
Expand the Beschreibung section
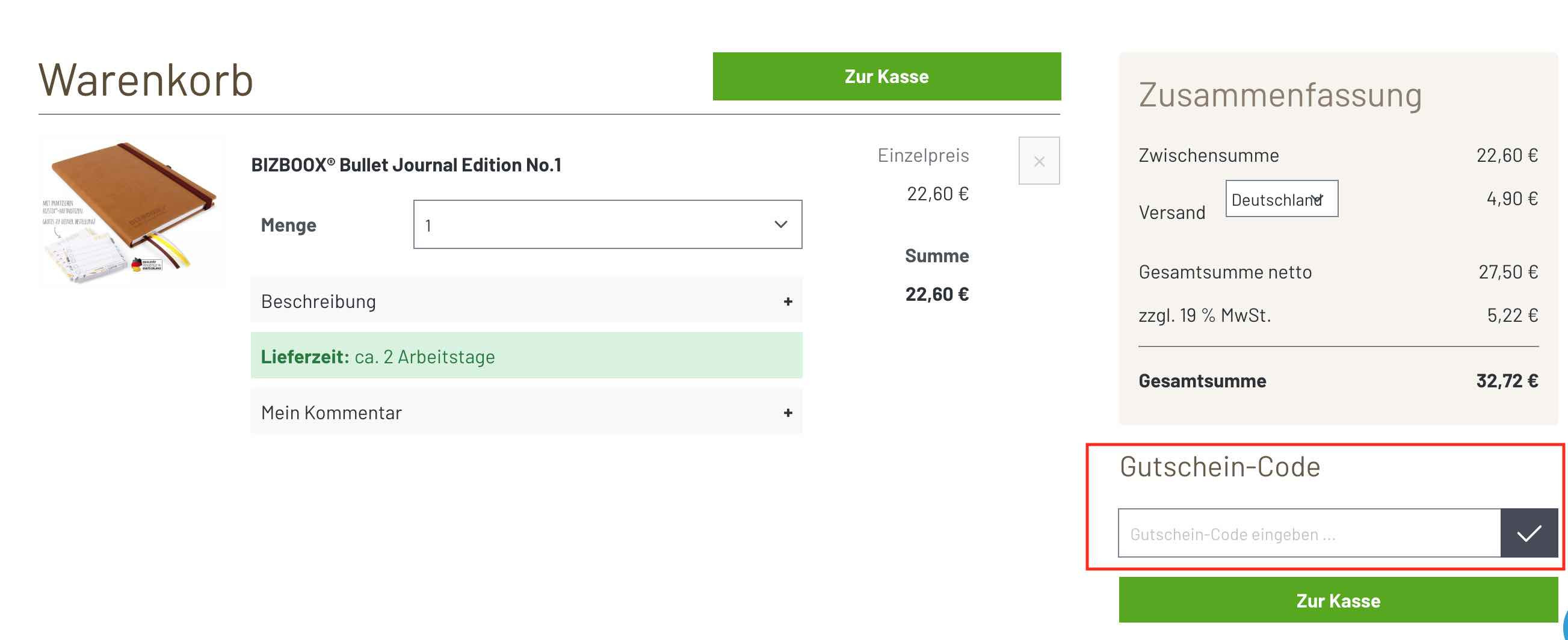pos(526,301)
